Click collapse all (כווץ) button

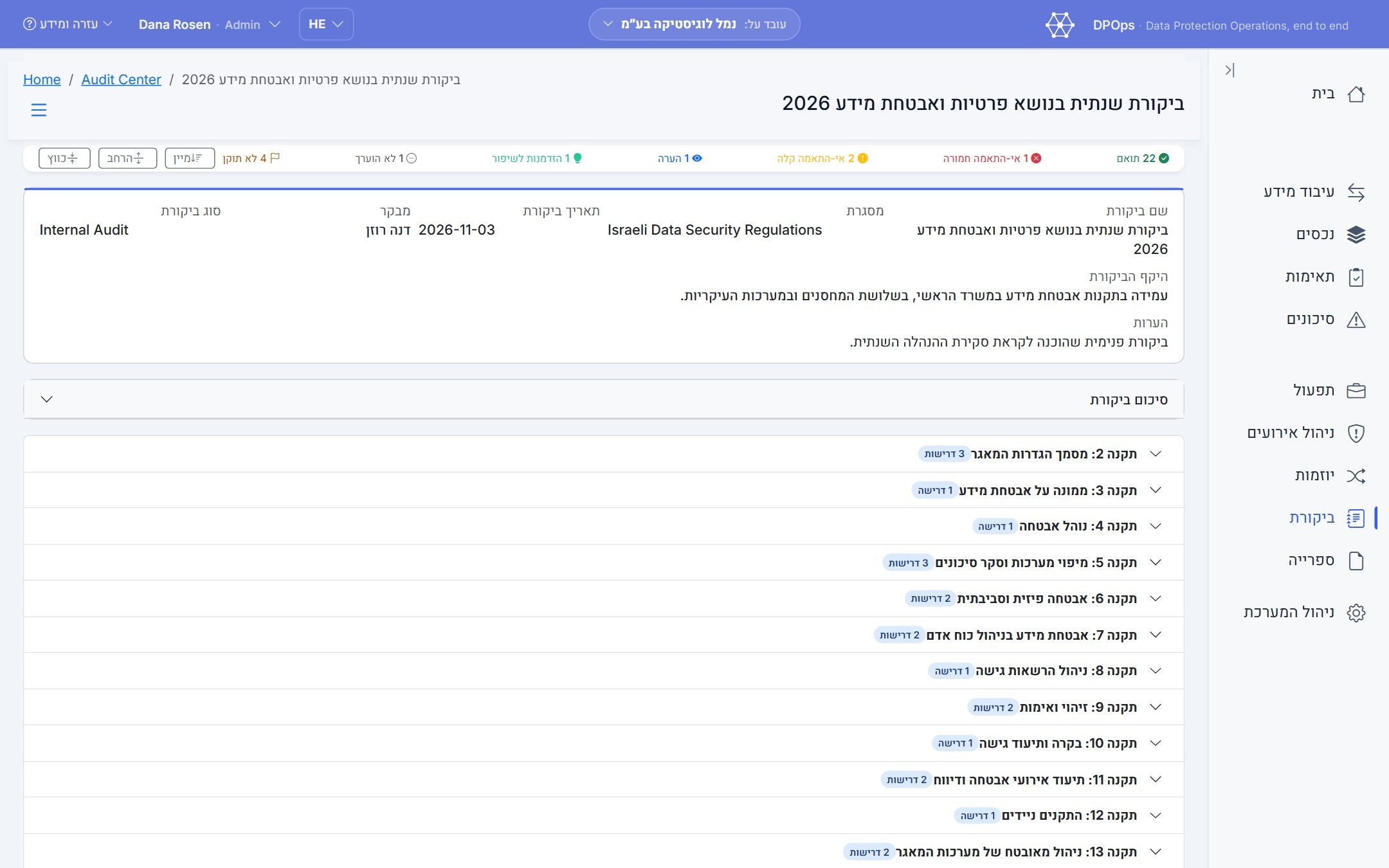pos(64,158)
